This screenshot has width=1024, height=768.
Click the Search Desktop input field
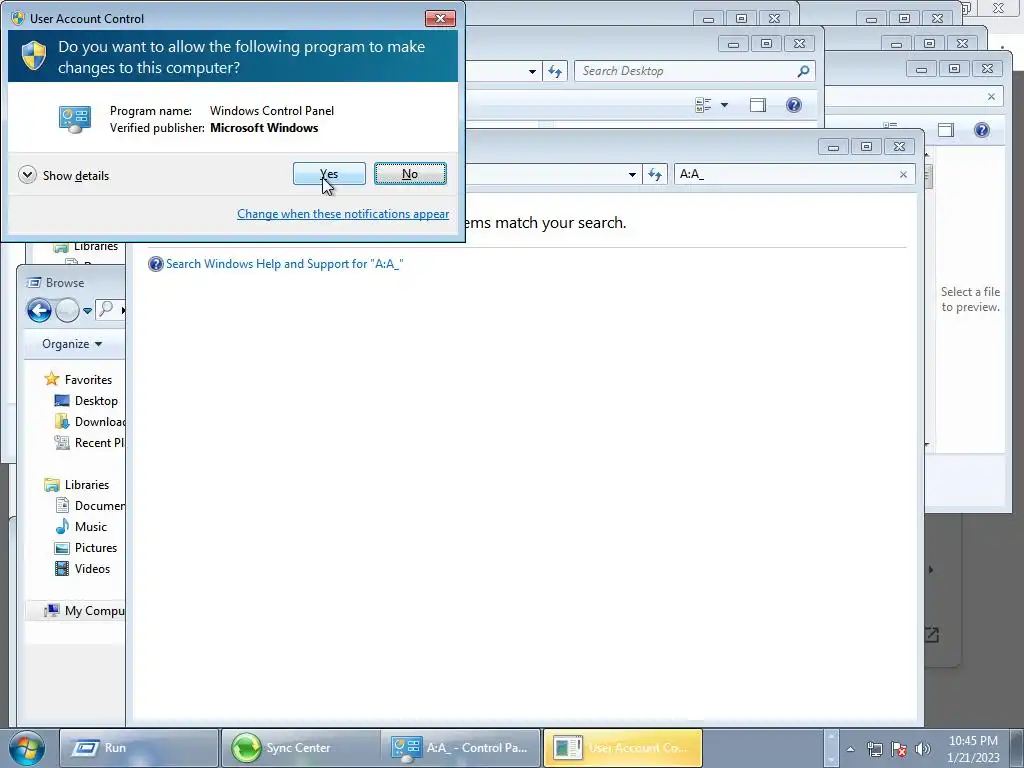[686, 71]
